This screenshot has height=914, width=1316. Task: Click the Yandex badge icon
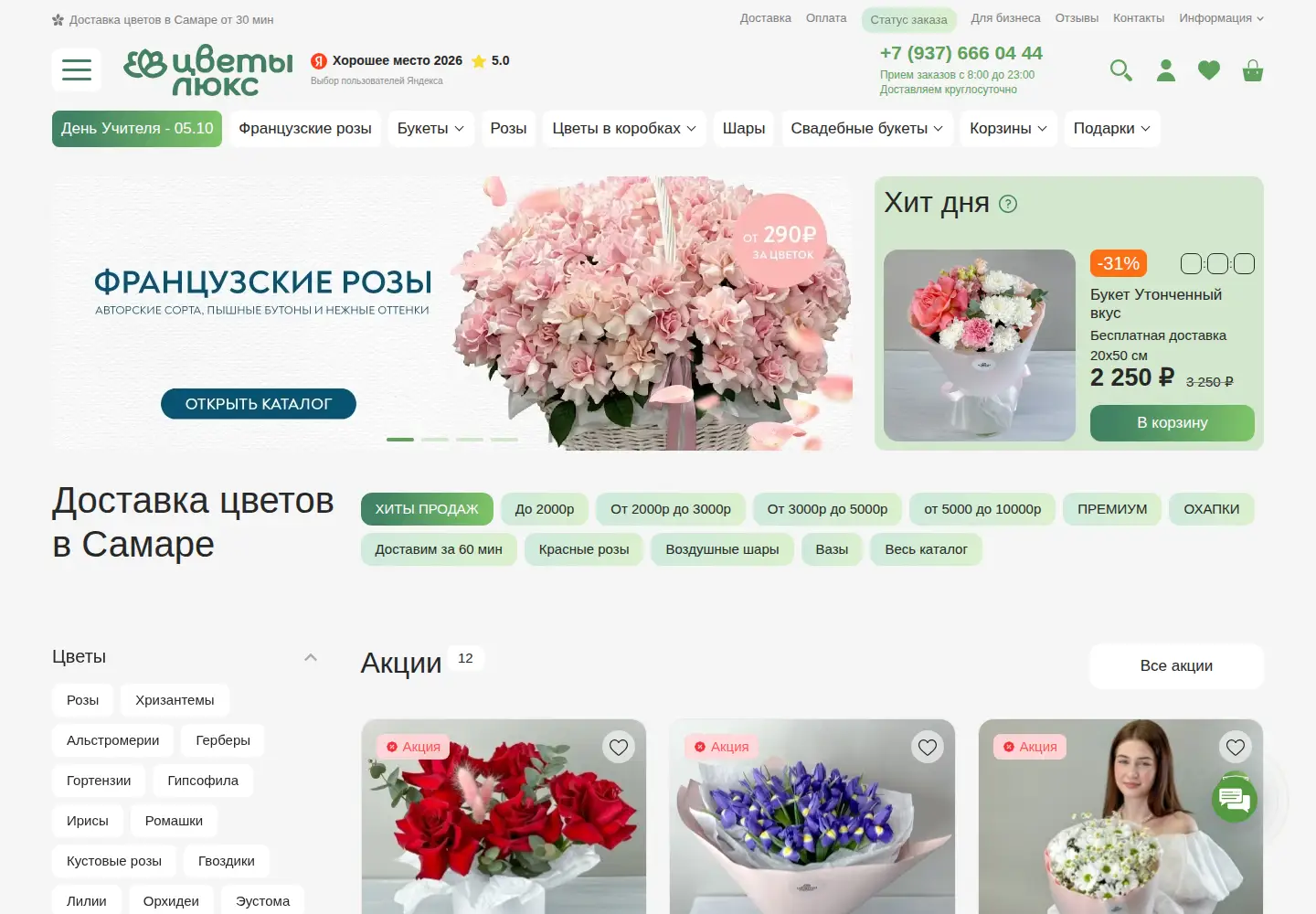[x=319, y=61]
